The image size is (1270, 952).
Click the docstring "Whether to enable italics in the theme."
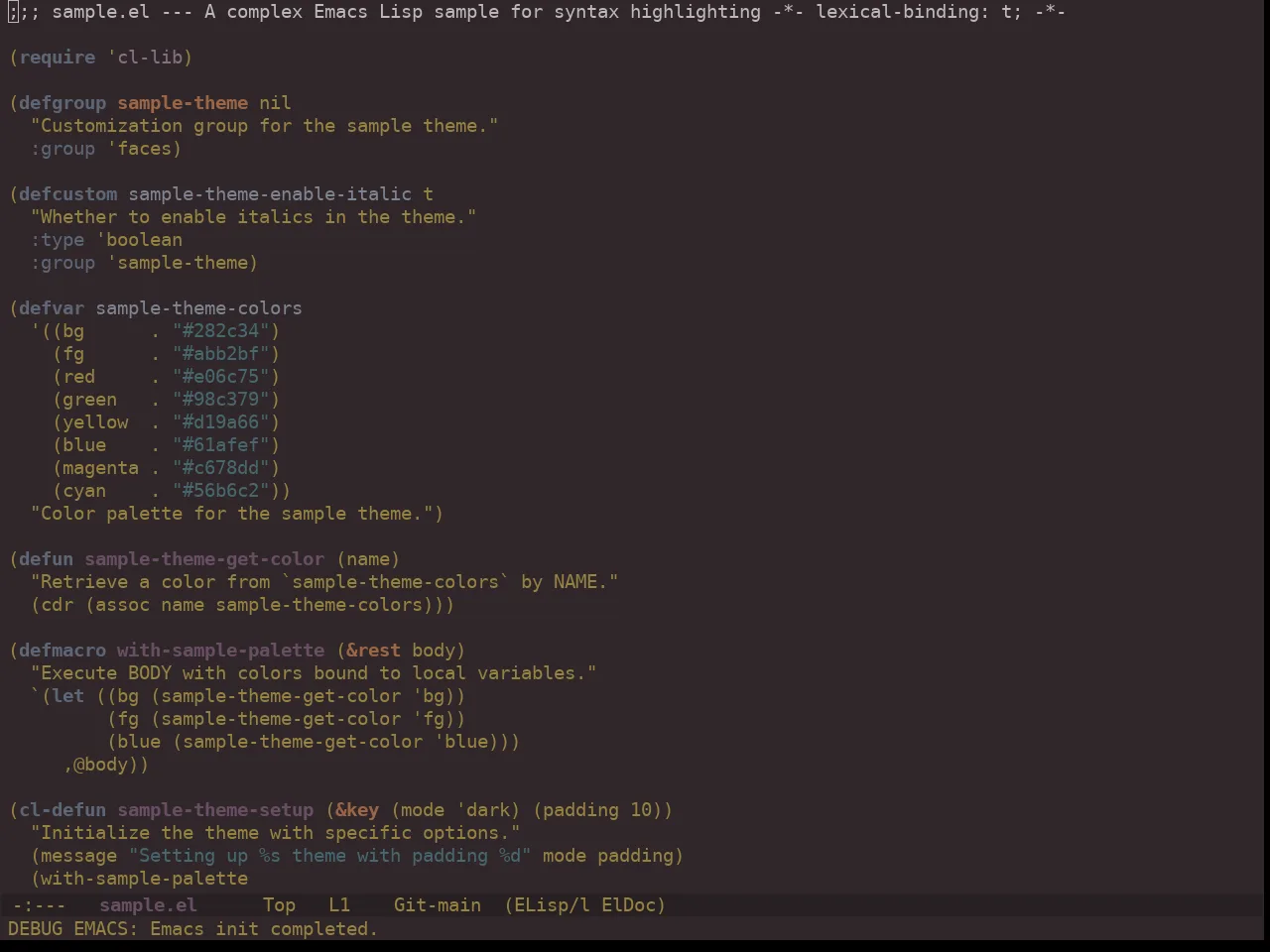pyautogui.click(x=254, y=217)
